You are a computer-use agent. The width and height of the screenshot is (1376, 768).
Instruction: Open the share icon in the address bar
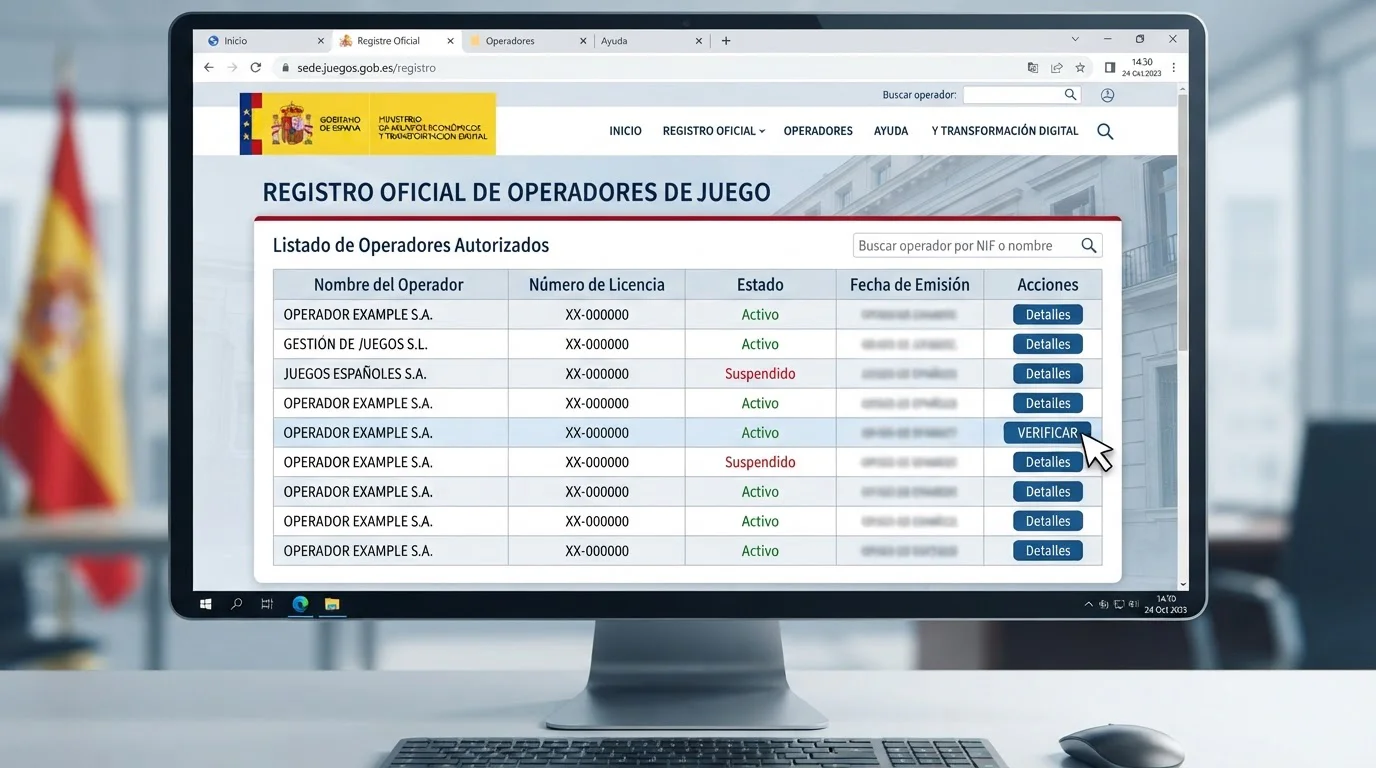pyautogui.click(x=1056, y=68)
